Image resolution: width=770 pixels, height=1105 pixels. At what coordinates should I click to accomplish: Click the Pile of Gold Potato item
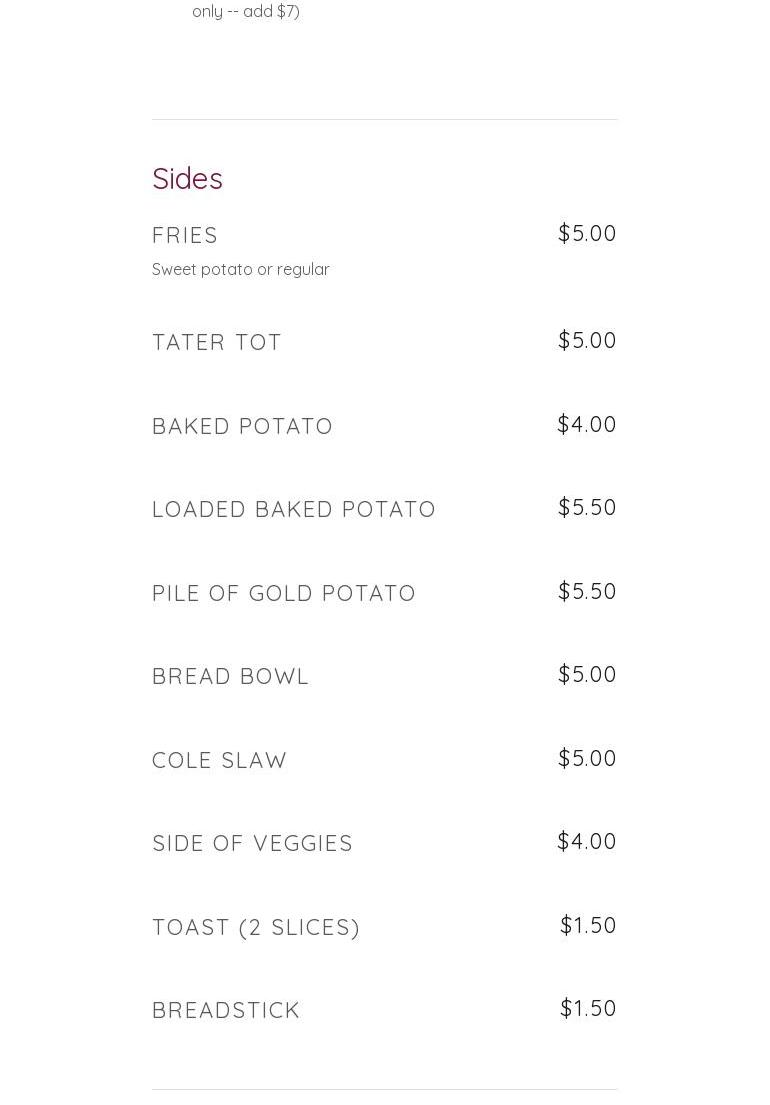[x=284, y=593]
